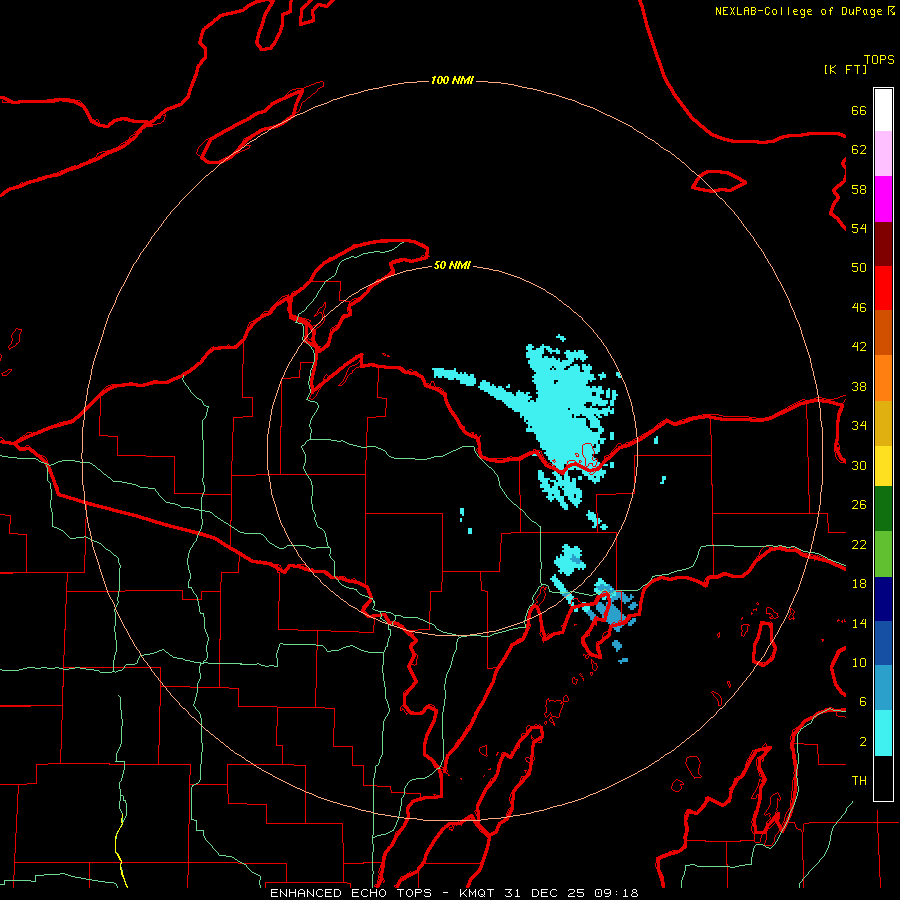Click the 31 DEC 25 date stamp
The image size is (900, 900).
click(544, 893)
